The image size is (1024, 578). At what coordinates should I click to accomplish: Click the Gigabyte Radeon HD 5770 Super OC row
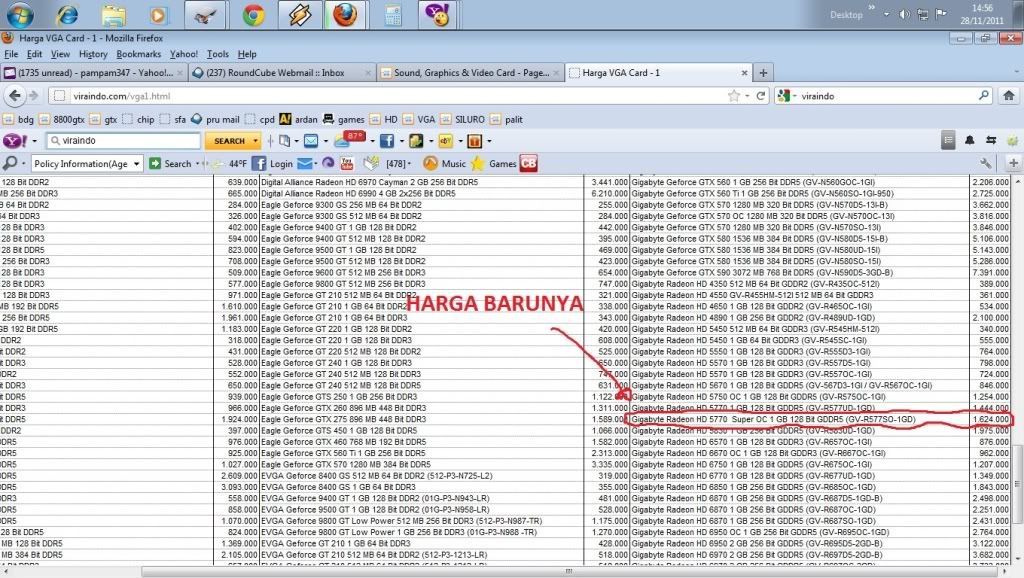coord(820,419)
